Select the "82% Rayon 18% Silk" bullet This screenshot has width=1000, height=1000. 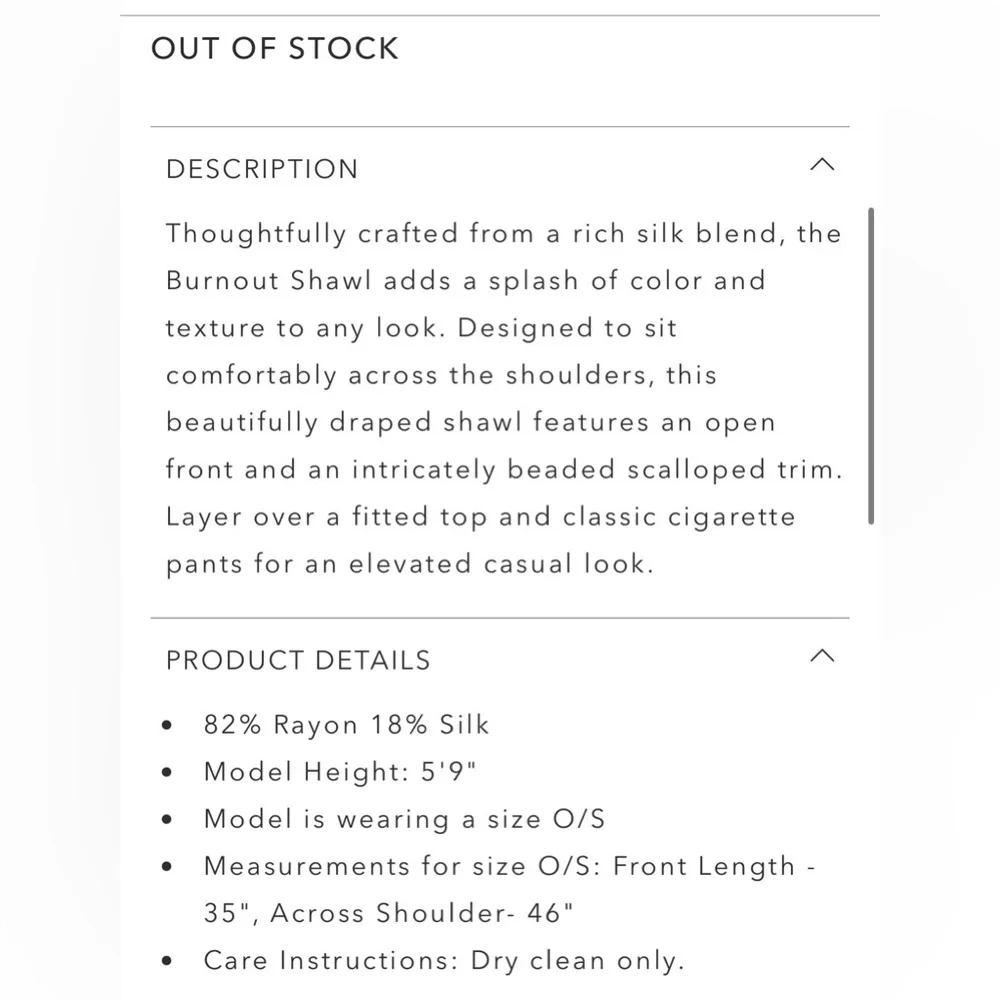pyautogui.click(x=346, y=725)
